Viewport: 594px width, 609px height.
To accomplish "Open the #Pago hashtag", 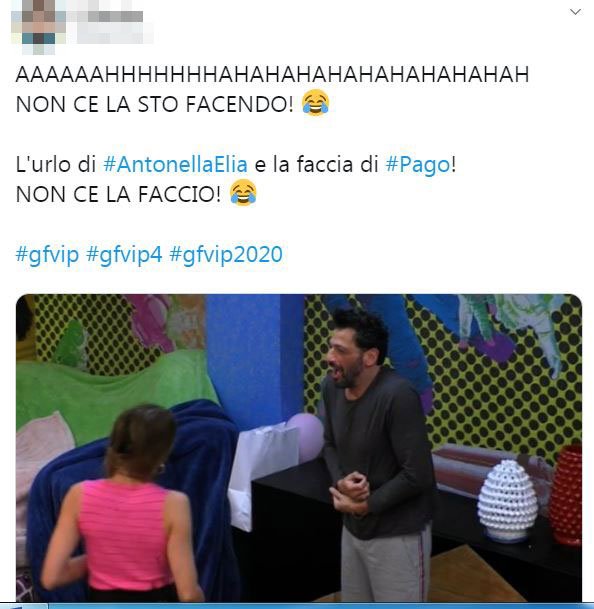I will point(418,164).
